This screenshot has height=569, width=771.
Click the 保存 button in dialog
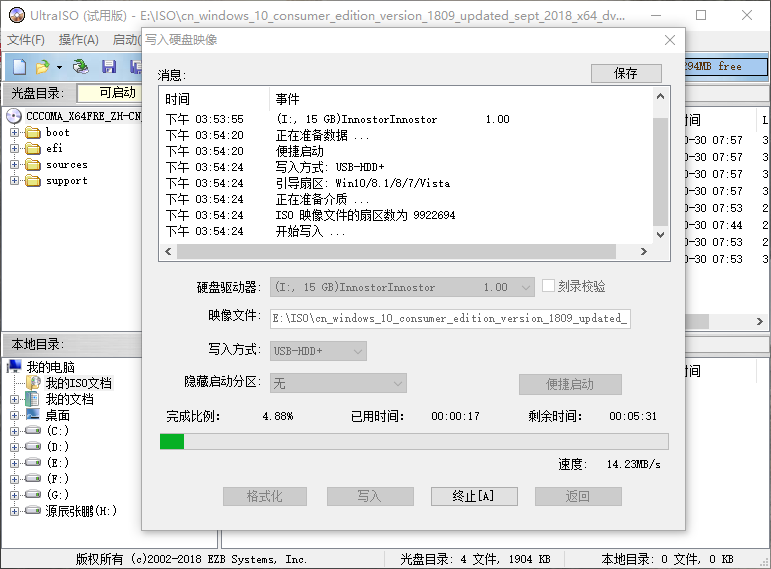[x=626, y=74]
